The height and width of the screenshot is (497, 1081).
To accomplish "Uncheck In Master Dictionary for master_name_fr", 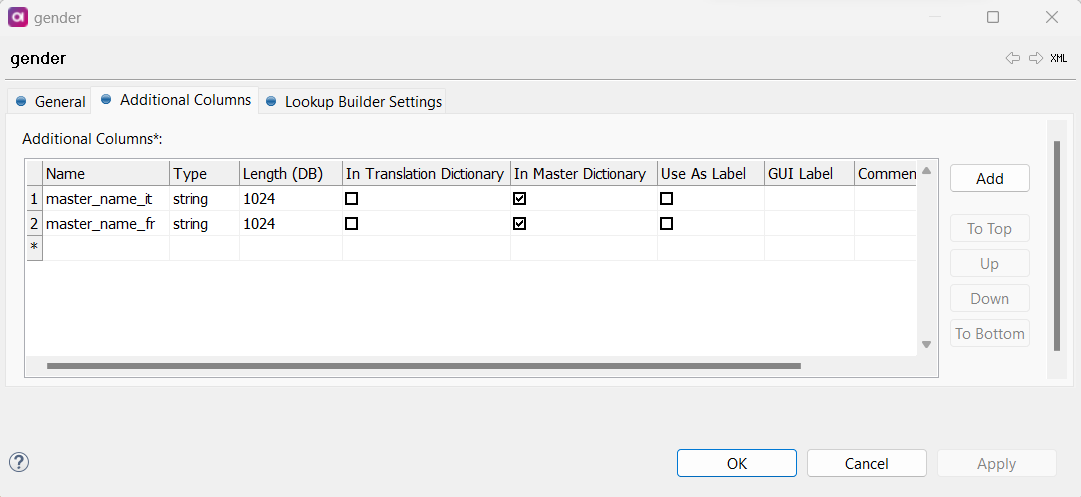I will click(519, 224).
